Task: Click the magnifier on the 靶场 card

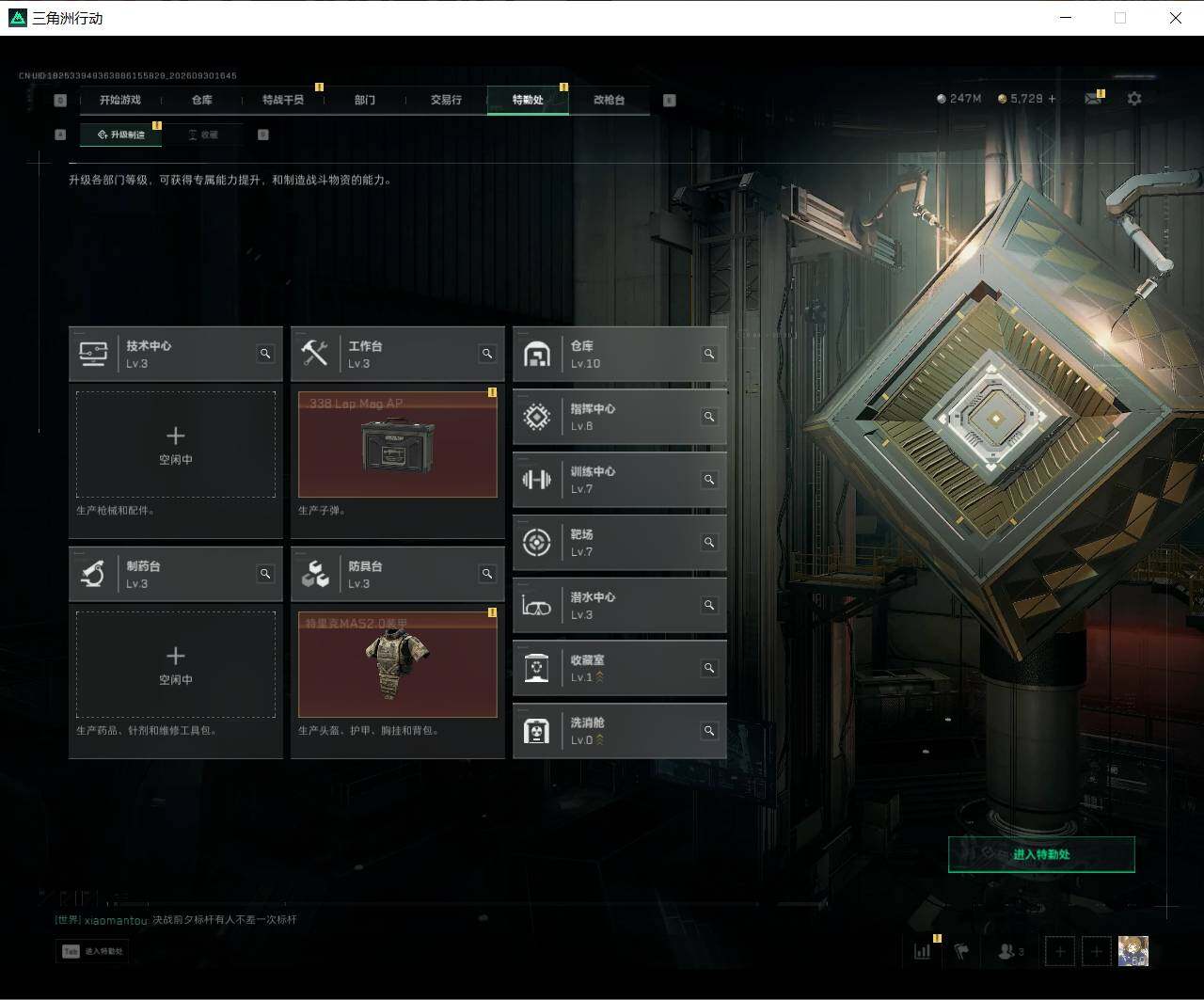Action: click(x=709, y=543)
